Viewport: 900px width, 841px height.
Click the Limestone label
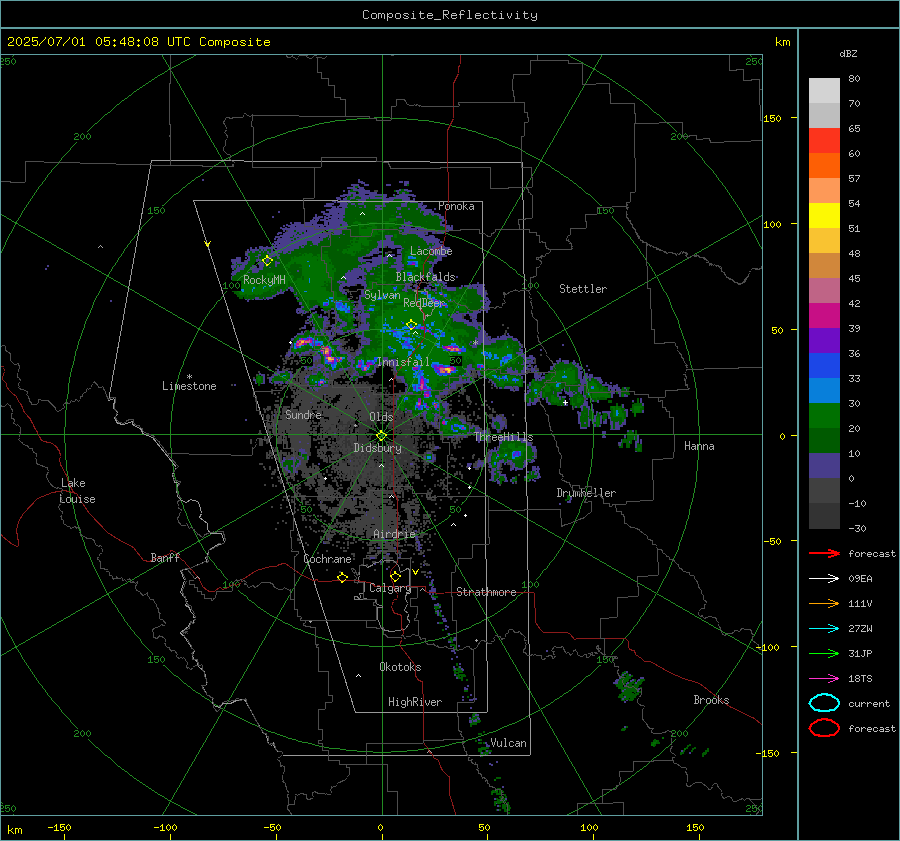[x=189, y=386]
